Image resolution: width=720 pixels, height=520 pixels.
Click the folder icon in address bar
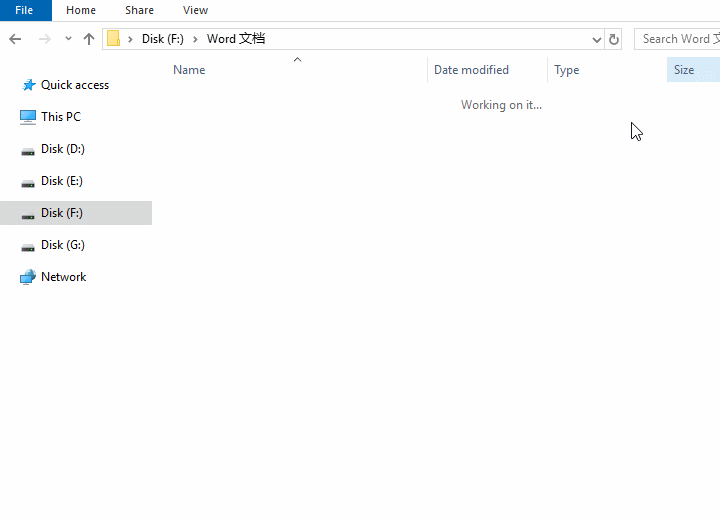[113, 39]
